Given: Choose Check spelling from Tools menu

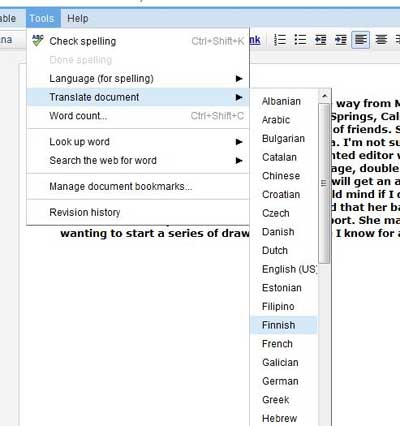Looking at the screenshot, I should pos(138,41).
